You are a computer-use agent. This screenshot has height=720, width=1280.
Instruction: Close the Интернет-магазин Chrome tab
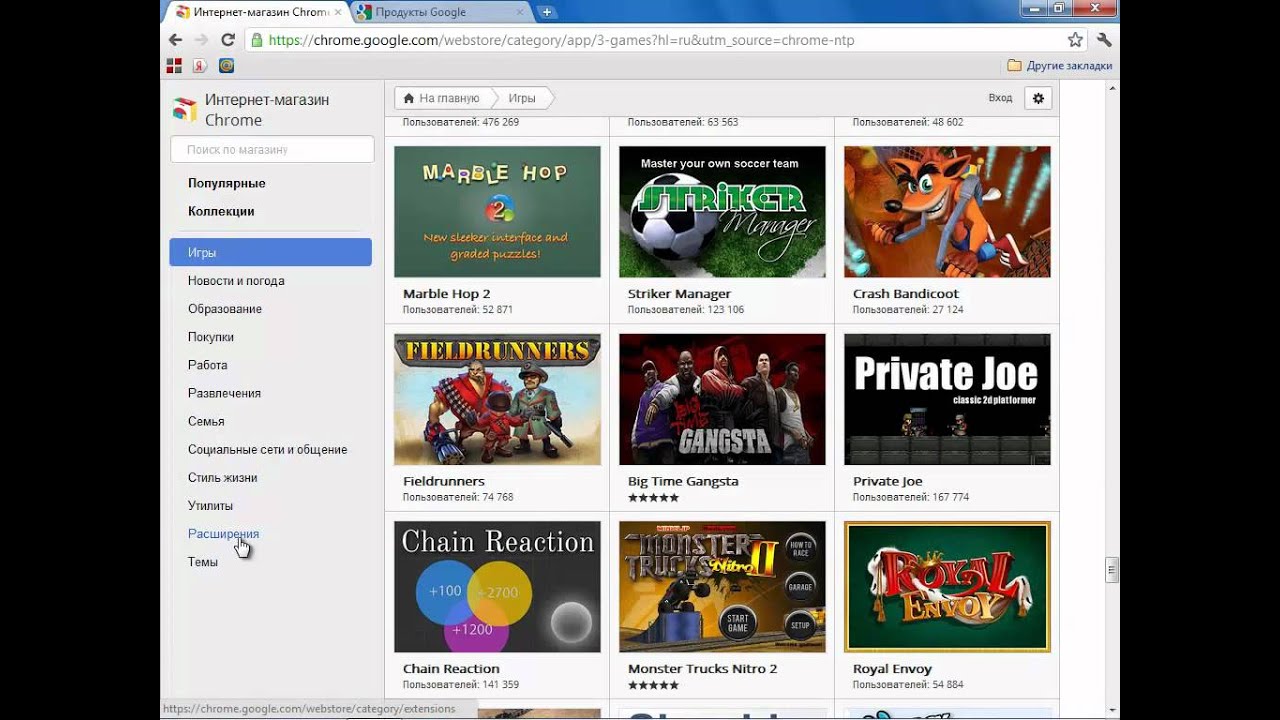[x=337, y=12]
